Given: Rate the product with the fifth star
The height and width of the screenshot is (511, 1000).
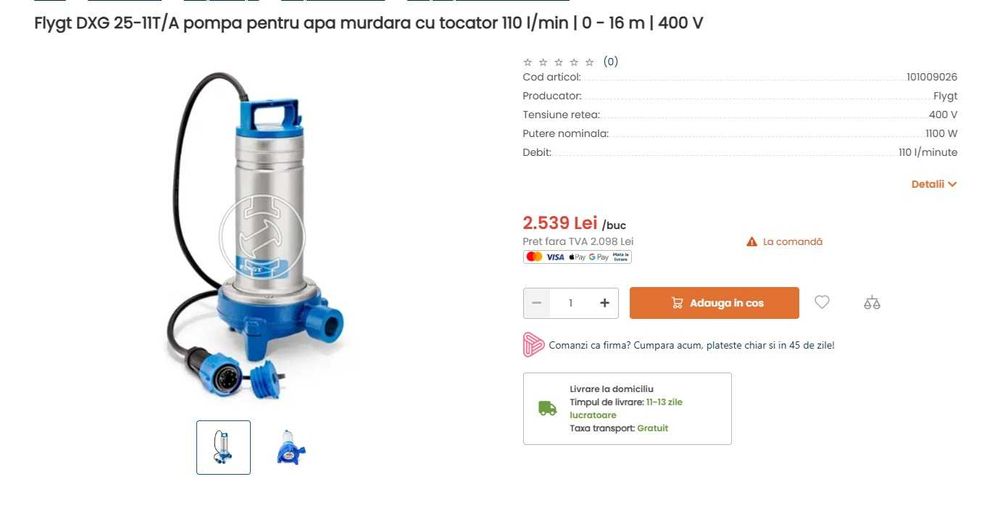Looking at the screenshot, I should tap(589, 62).
